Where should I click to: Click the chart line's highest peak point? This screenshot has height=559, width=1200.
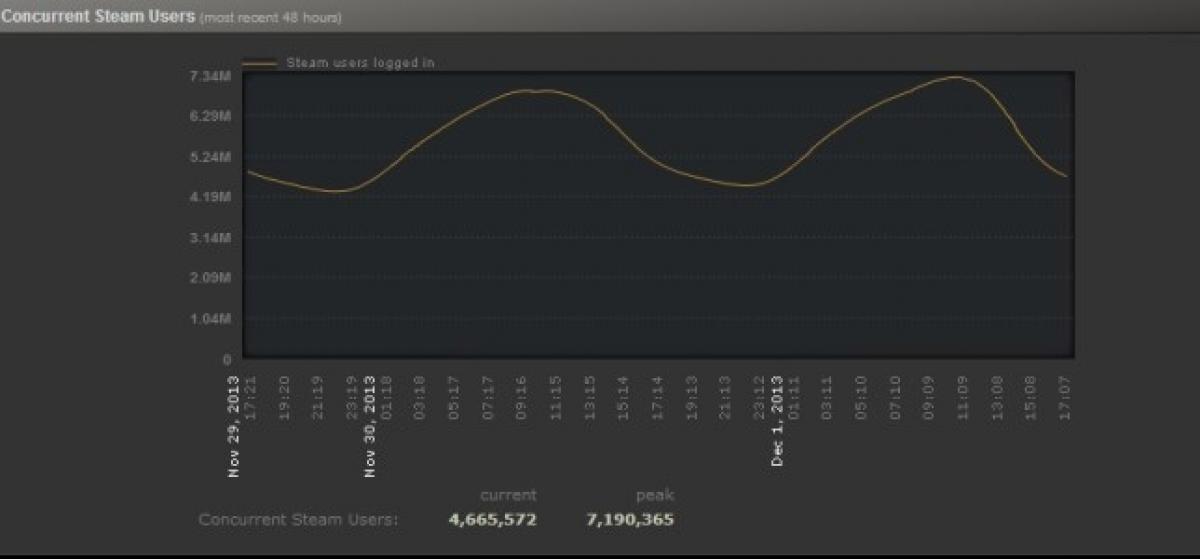pyautogui.click(x=956, y=77)
